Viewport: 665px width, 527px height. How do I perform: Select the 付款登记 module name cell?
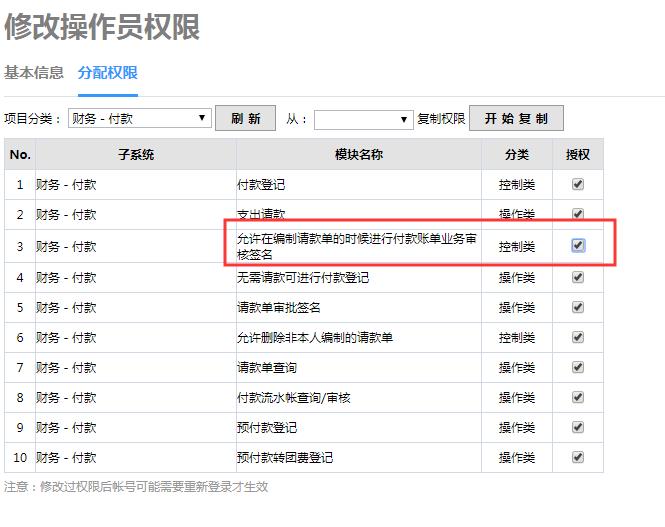click(x=359, y=185)
